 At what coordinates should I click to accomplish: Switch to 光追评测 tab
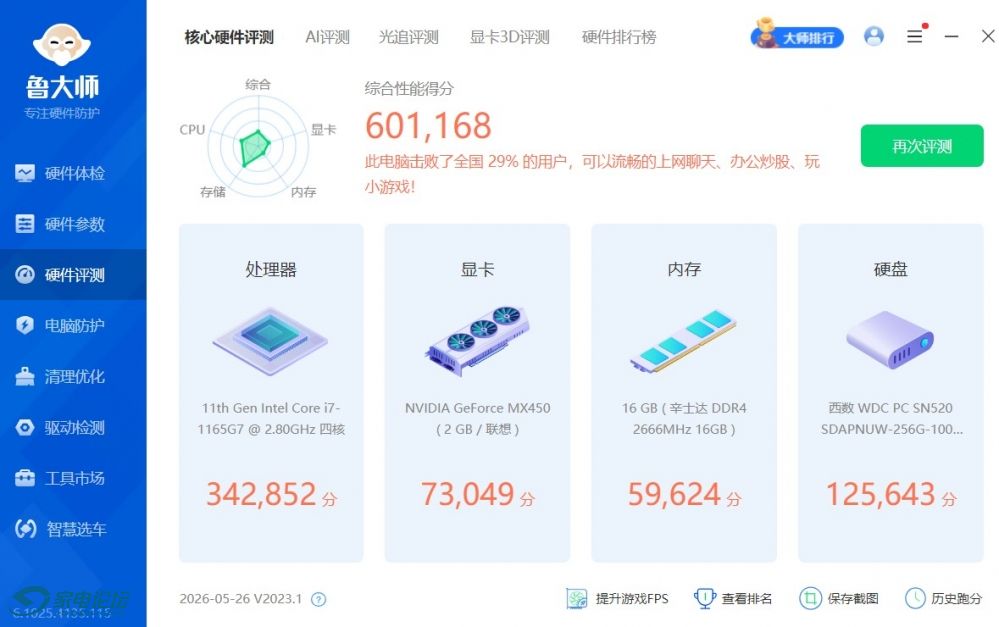click(x=408, y=38)
